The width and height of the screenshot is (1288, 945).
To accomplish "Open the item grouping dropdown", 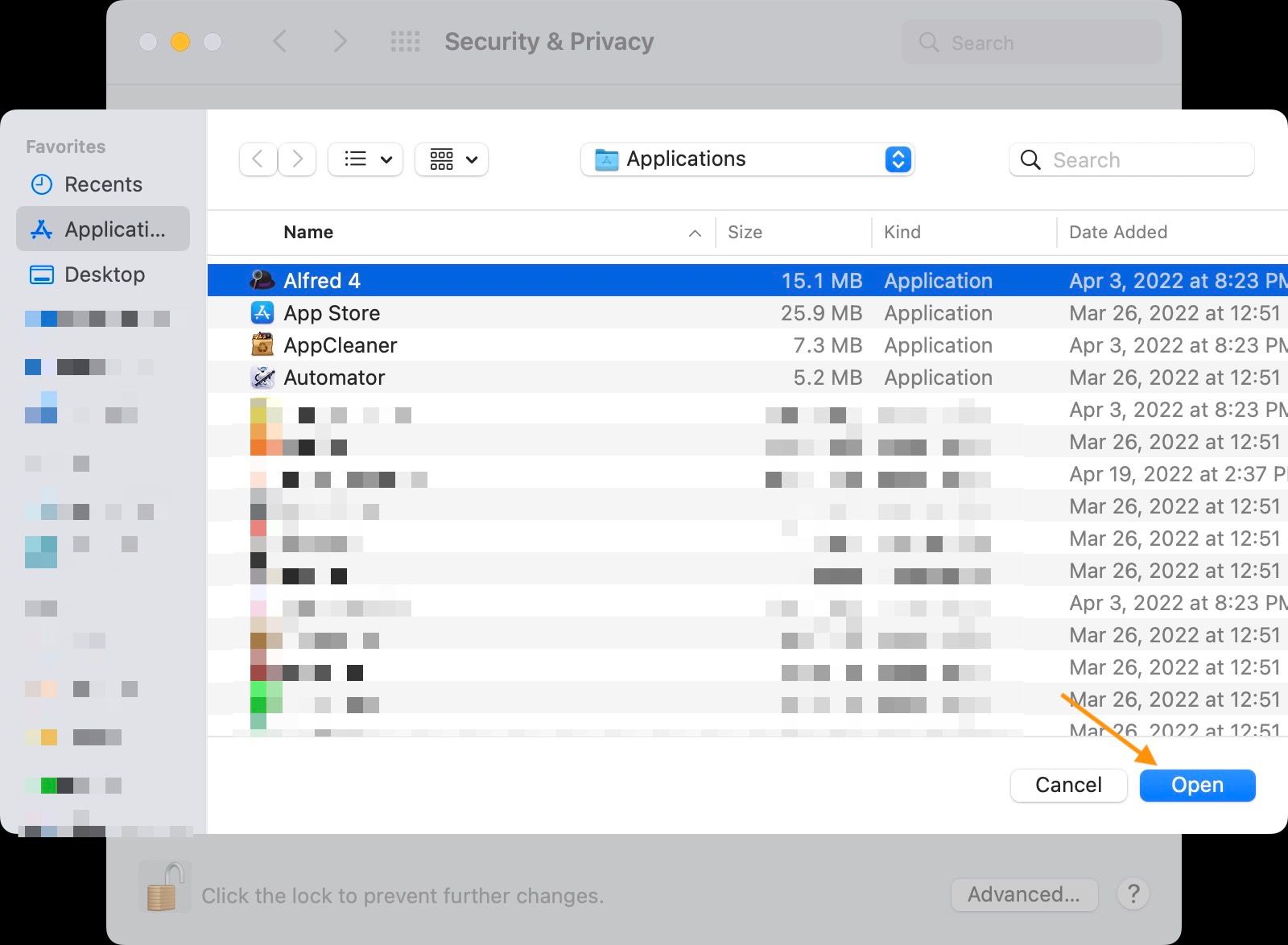I will tap(452, 159).
